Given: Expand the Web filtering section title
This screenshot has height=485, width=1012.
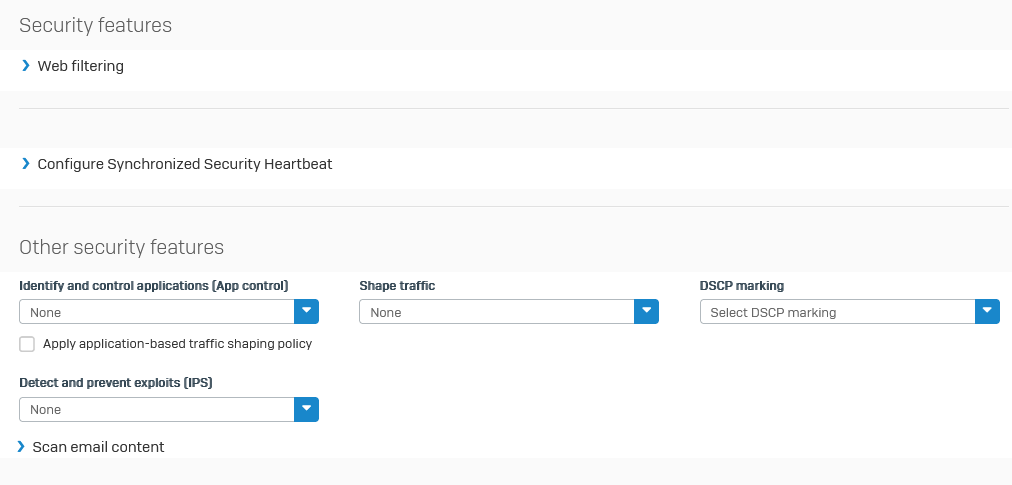Looking at the screenshot, I should pyautogui.click(x=81, y=66).
